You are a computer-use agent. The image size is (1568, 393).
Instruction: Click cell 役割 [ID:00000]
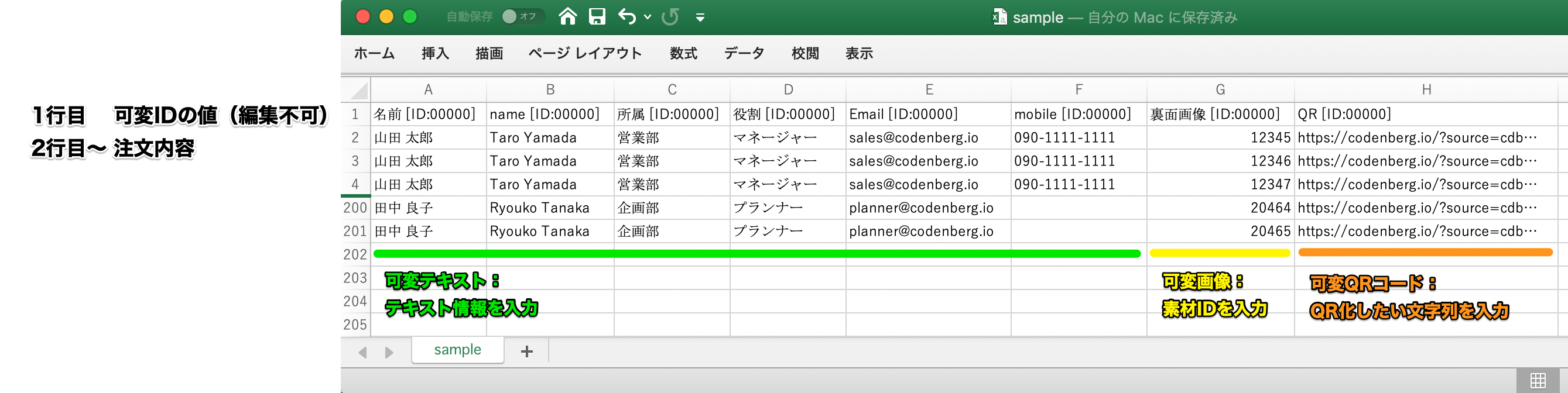[x=788, y=115]
